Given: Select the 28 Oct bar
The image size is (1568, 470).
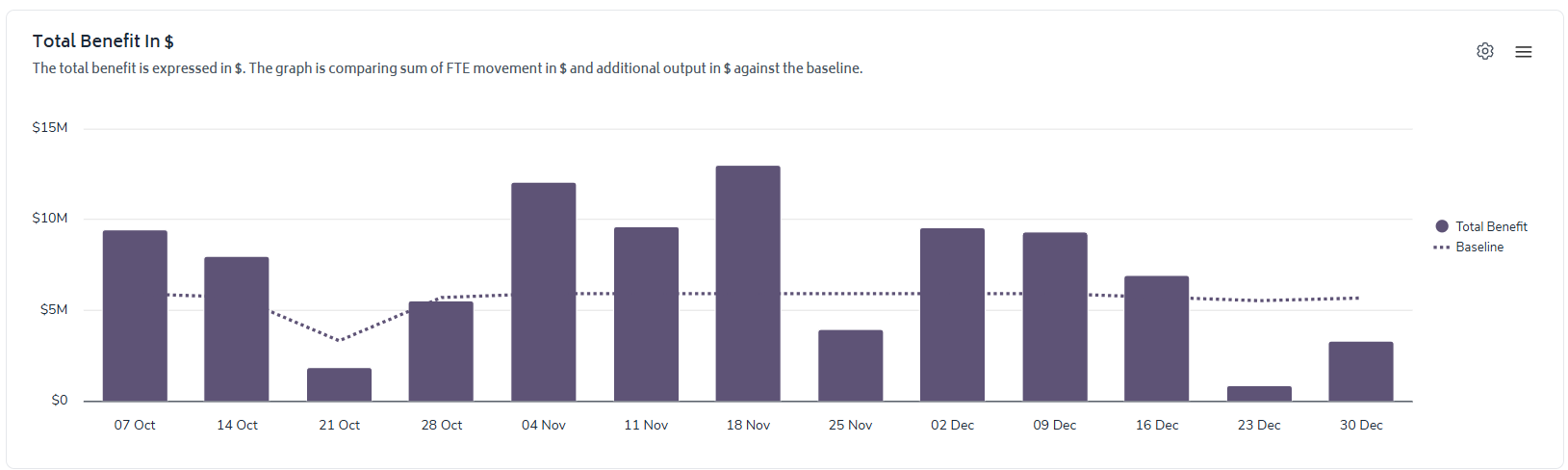Looking at the screenshot, I should pyautogui.click(x=441, y=352).
